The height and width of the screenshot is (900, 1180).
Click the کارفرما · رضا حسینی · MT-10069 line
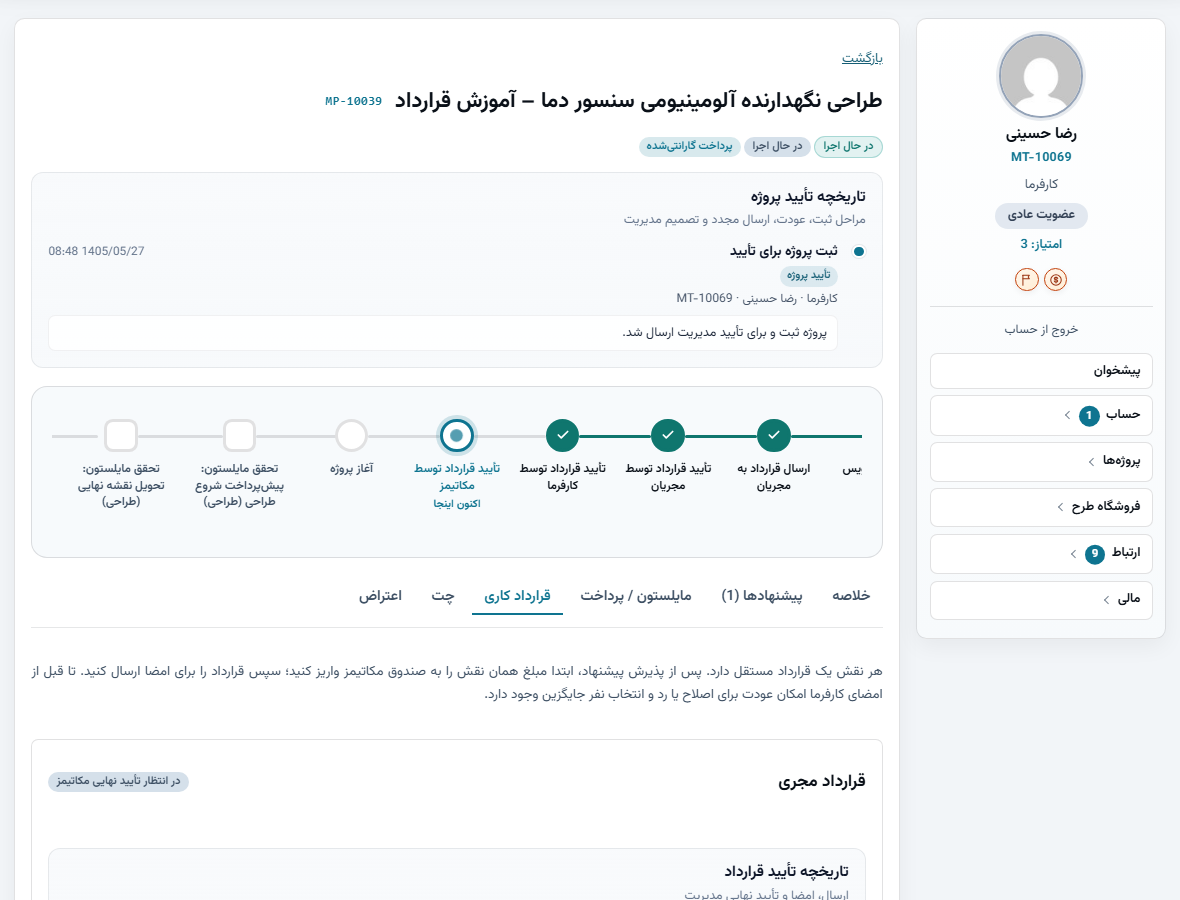756,298
